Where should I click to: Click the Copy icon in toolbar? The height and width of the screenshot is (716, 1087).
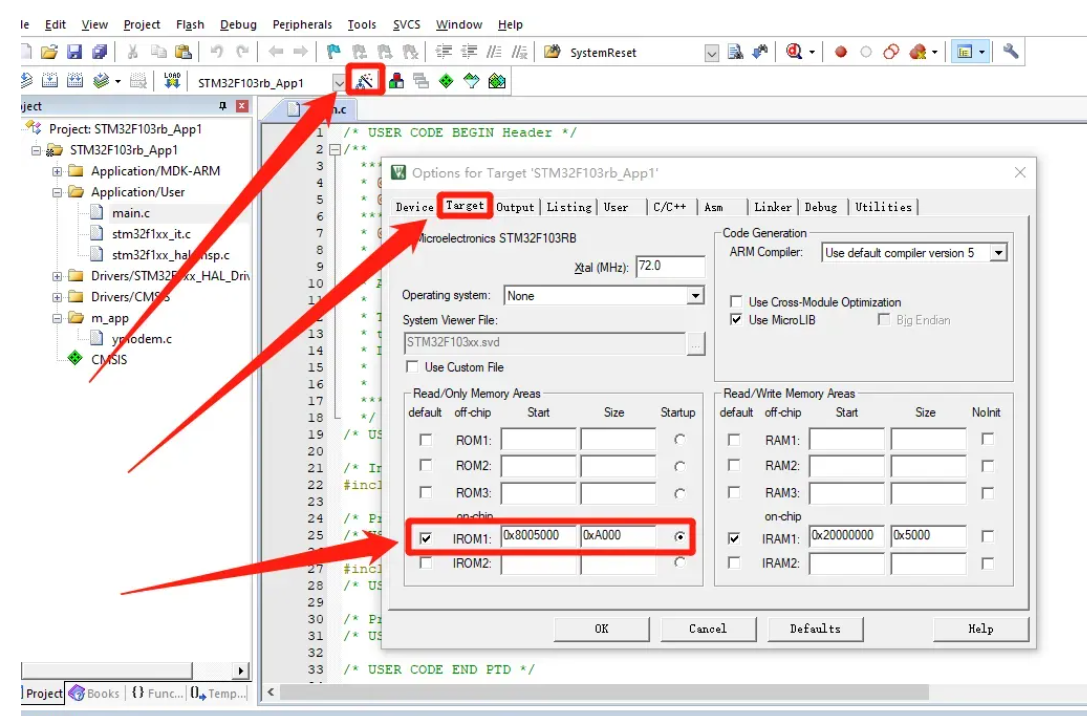[158, 52]
